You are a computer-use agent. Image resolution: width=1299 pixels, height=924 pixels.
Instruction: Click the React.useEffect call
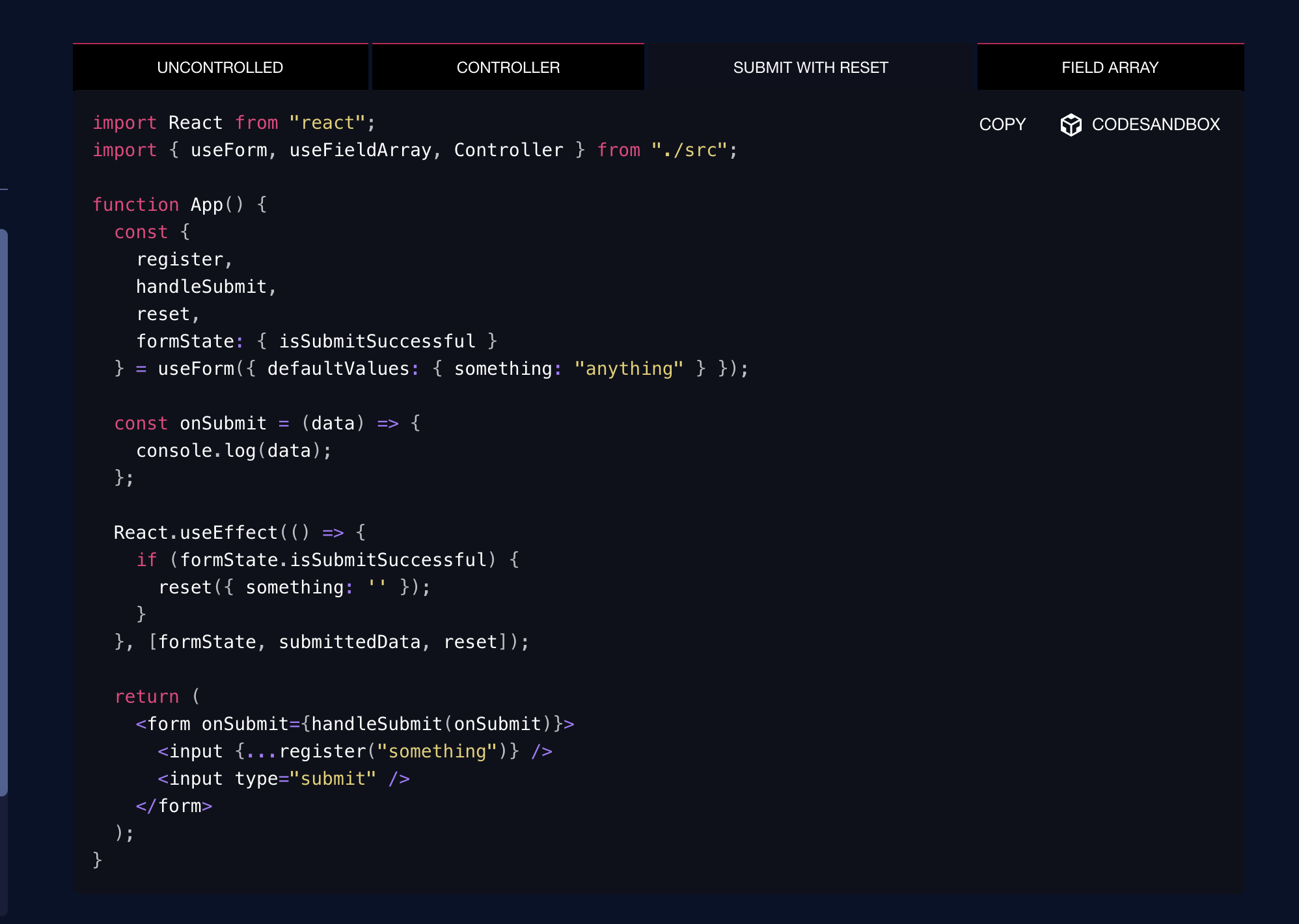195,533
